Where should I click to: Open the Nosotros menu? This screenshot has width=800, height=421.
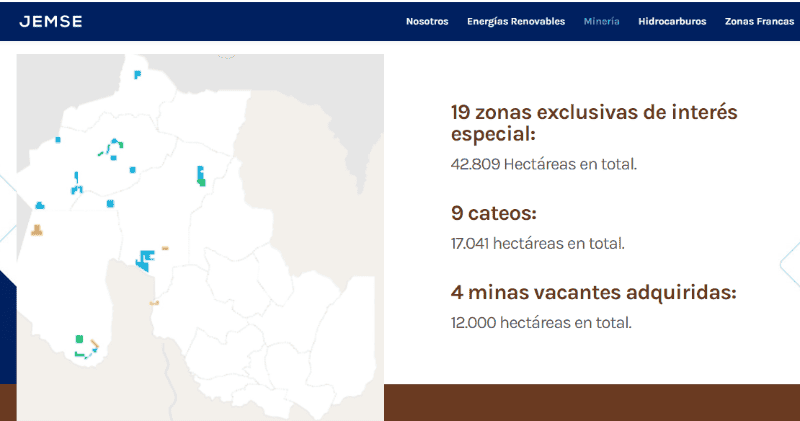pos(427,21)
